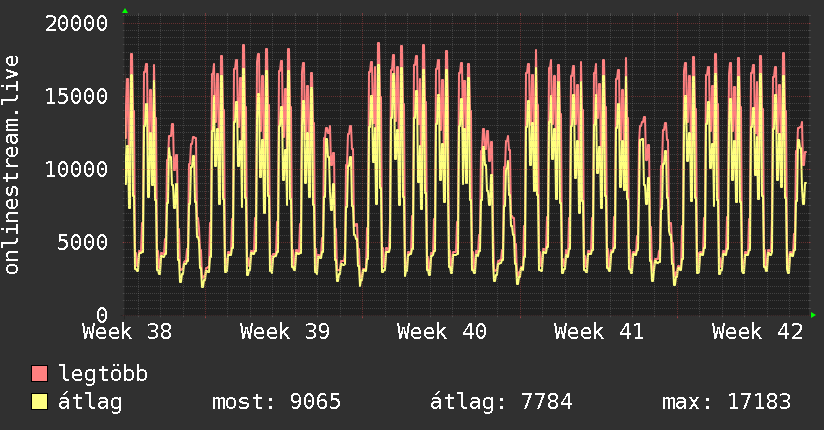
Task: Click the yellow átlag legend swatch
Action: pyautogui.click(x=39, y=401)
